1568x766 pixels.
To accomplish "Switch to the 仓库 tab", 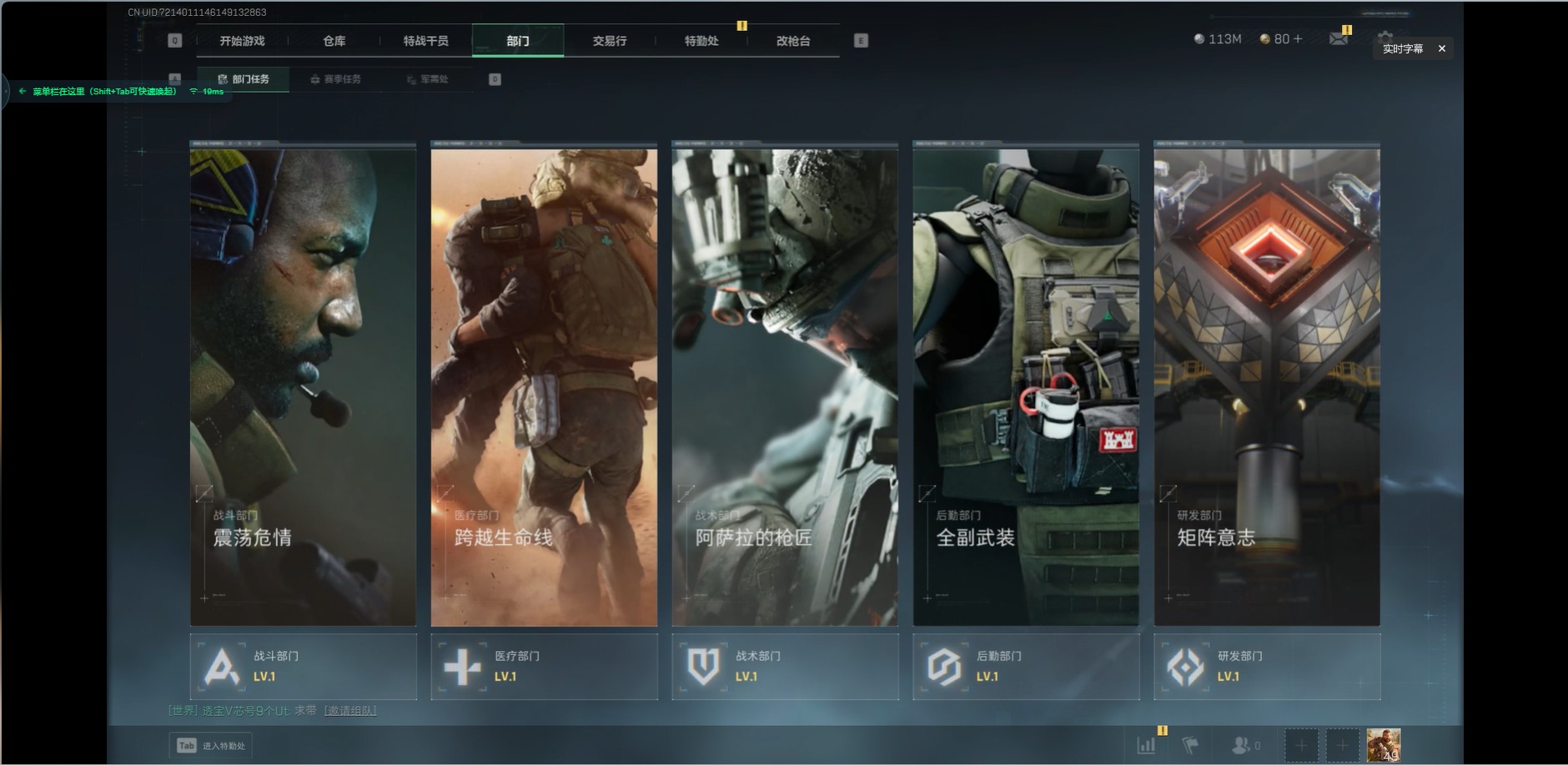I will pos(334,41).
